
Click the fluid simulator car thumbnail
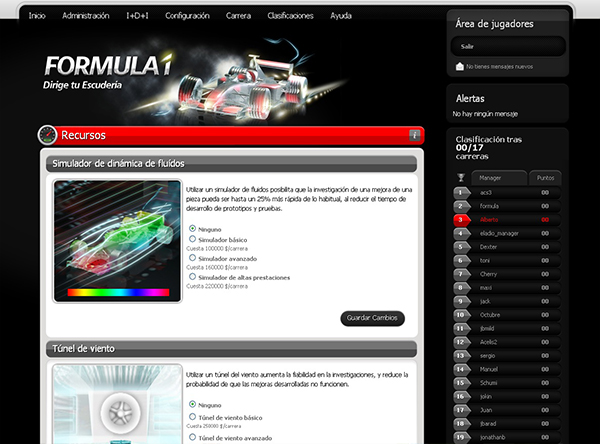point(117,241)
